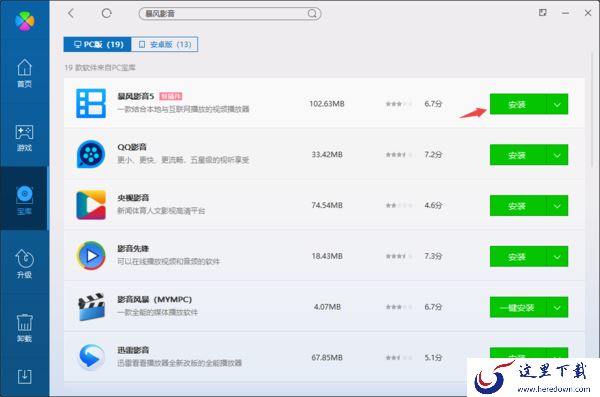This screenshot has height=397, width=600.
Task: Click the 74.54MB size of 央视影音
Action: (327, 205)
